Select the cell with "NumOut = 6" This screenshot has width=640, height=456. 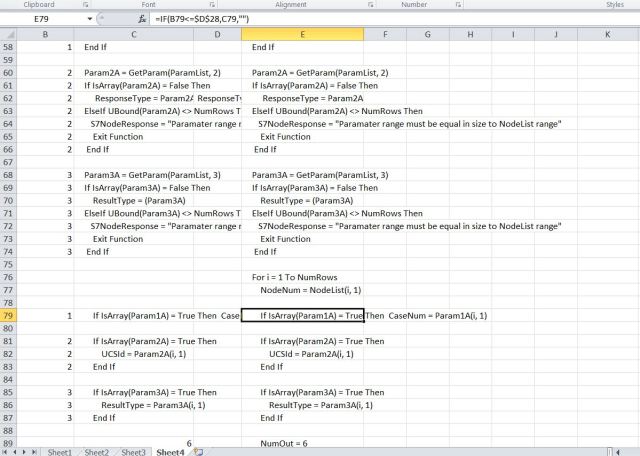point(302,442)
